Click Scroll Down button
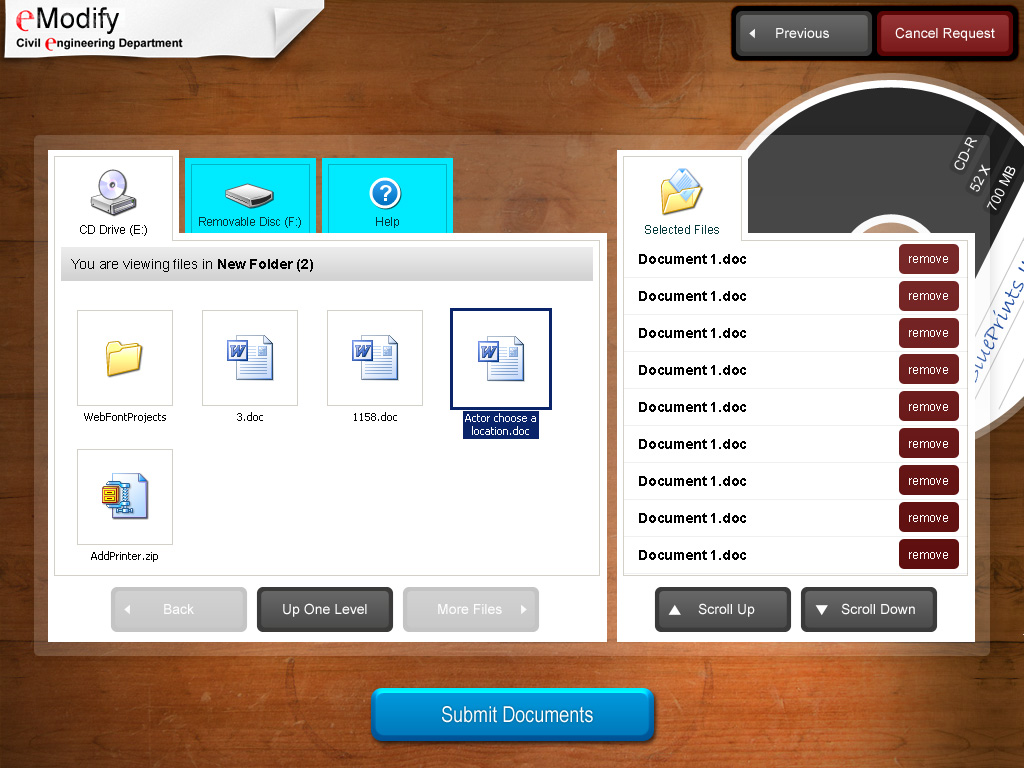 [x=869, y=609]
